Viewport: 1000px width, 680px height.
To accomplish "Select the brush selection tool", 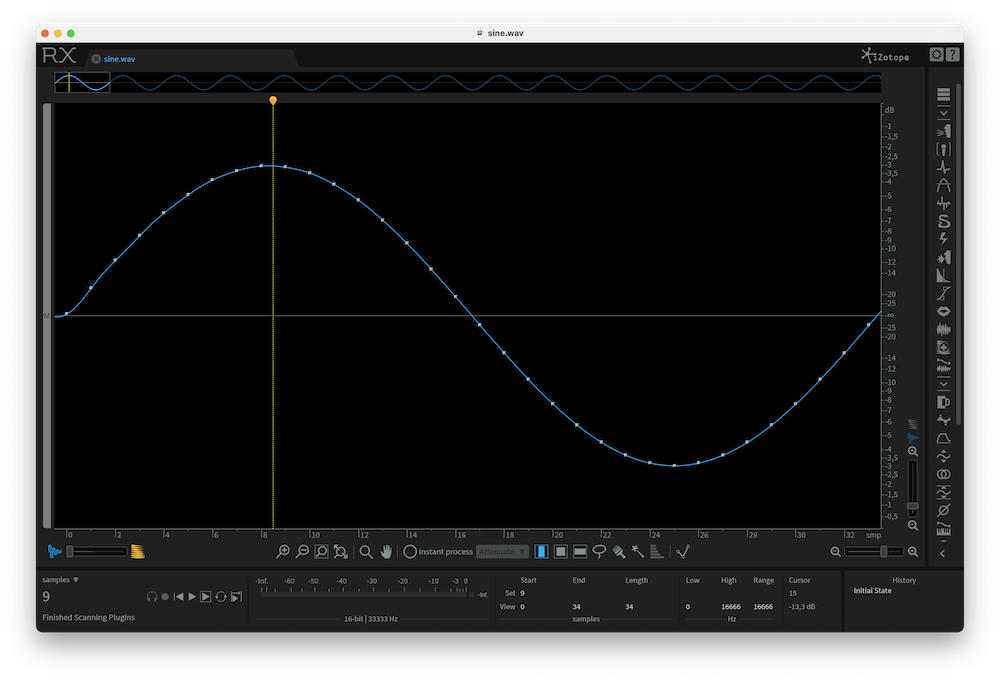I will pos(619,552).
